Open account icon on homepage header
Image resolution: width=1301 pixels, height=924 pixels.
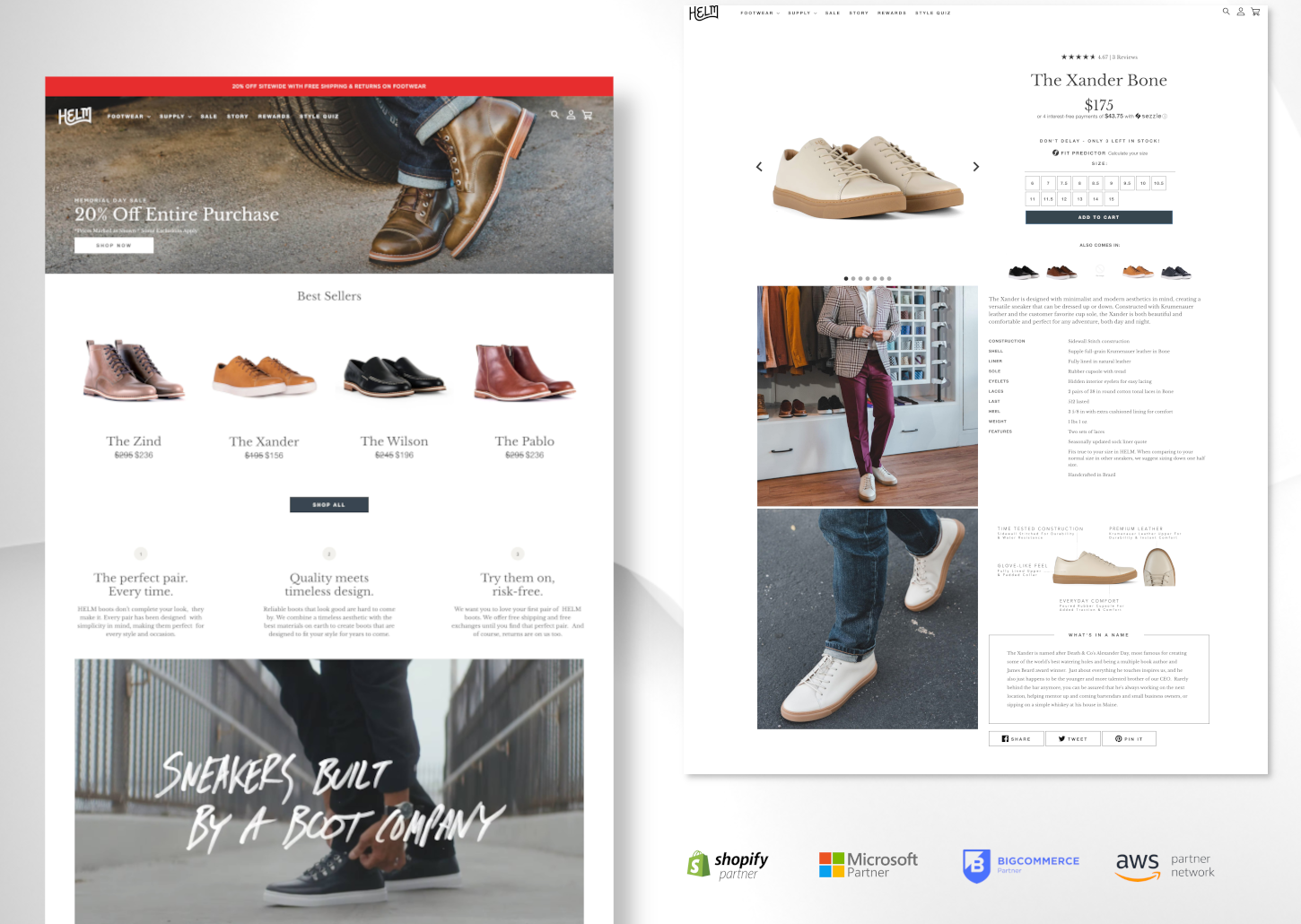click(x=571, y=115)
